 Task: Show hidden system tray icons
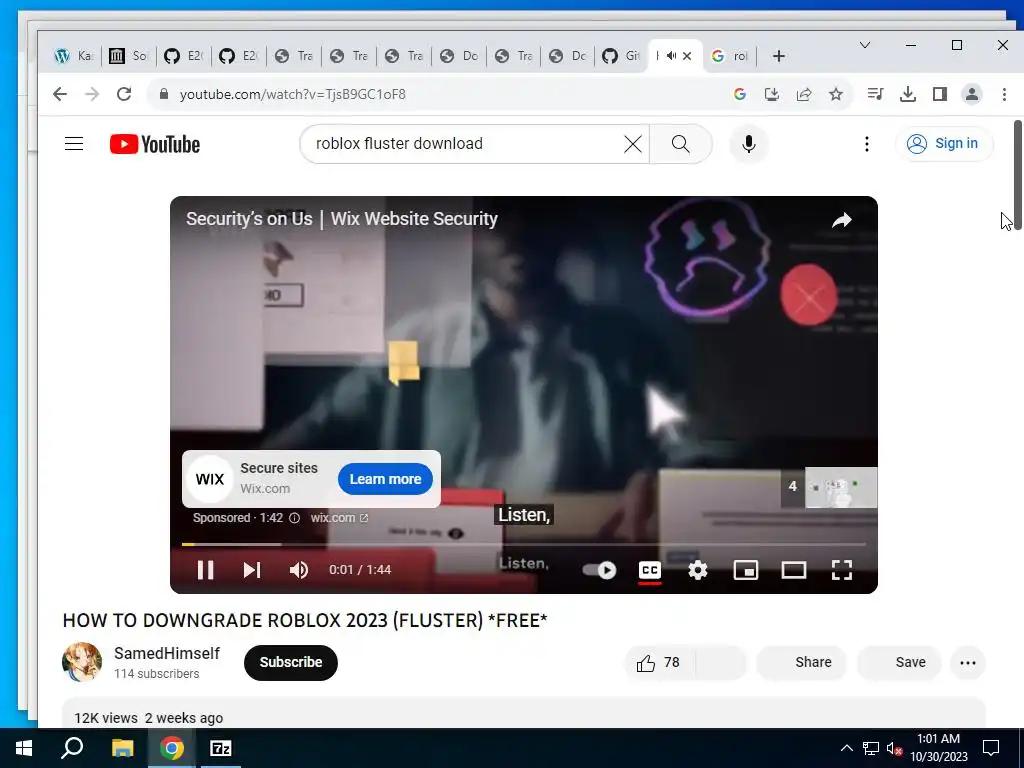pyautogui.click(x=846, y=748)
